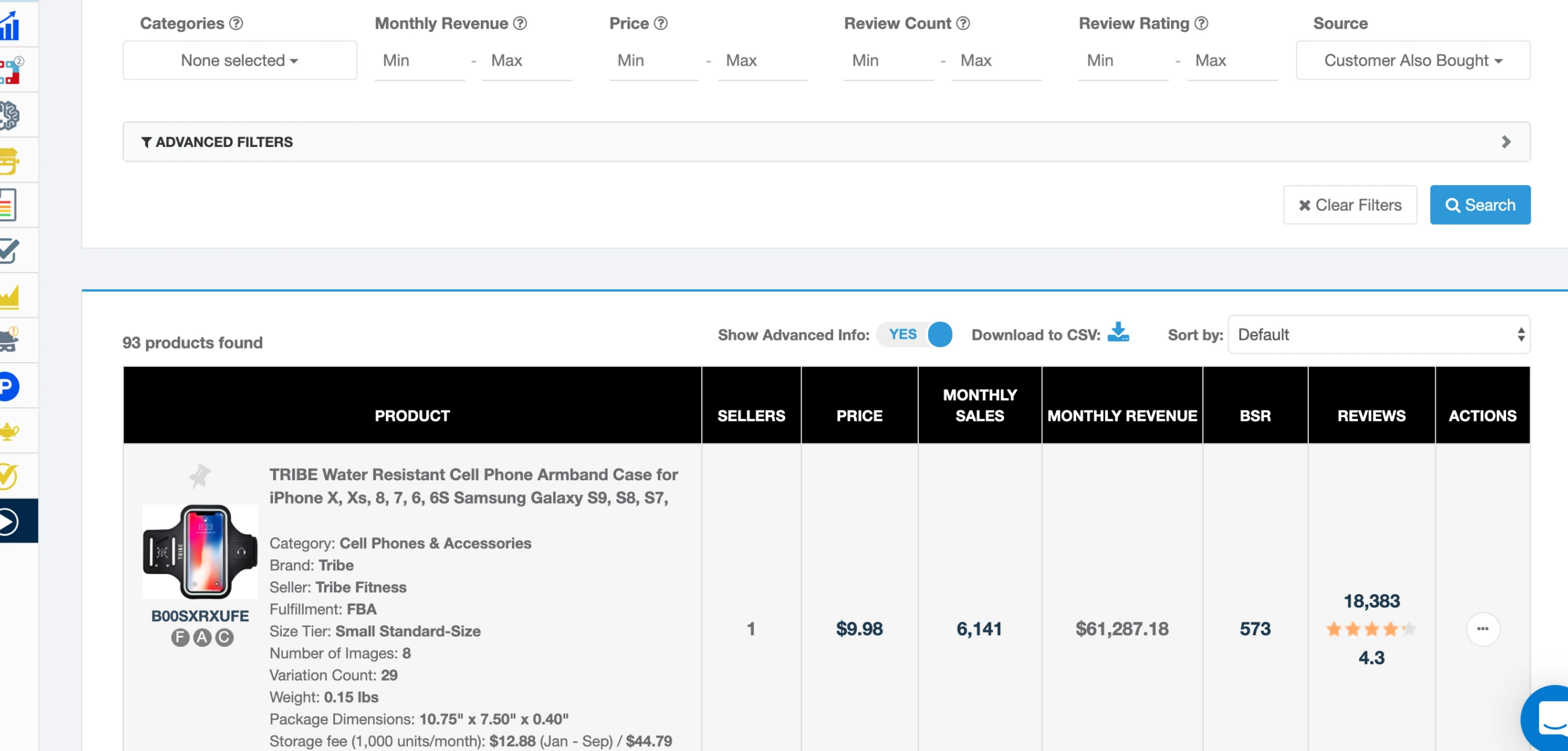
Task: Click the Categories help question mark
Action: pyautogui.click(x=236, y=23)
